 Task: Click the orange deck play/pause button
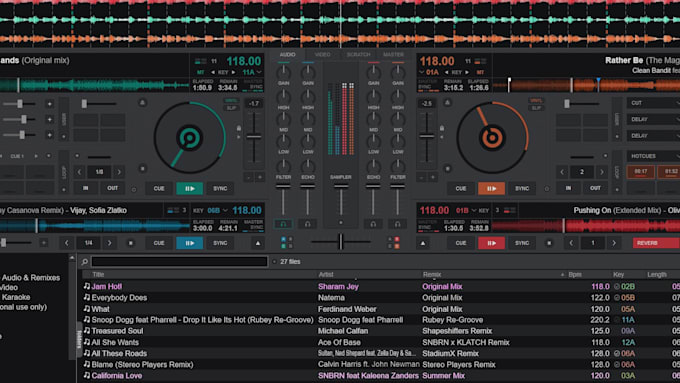(x=491, y=189)
